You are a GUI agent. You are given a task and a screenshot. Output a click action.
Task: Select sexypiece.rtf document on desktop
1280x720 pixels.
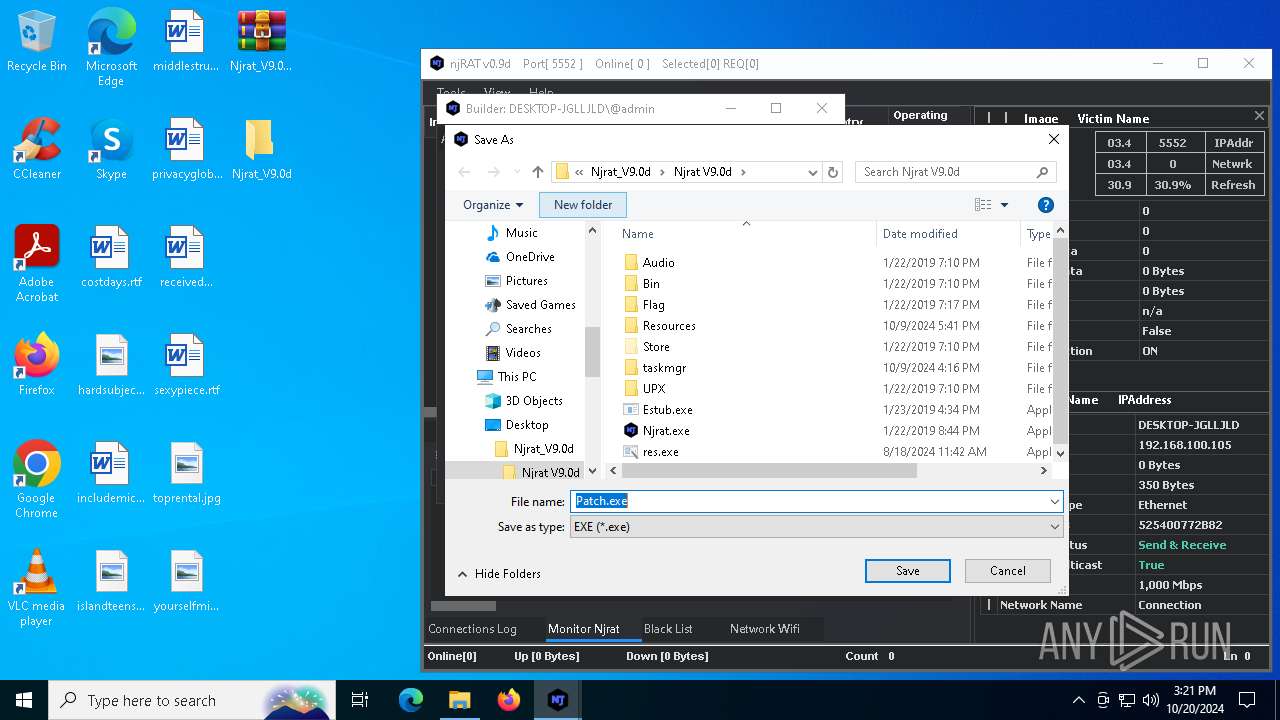187,366
